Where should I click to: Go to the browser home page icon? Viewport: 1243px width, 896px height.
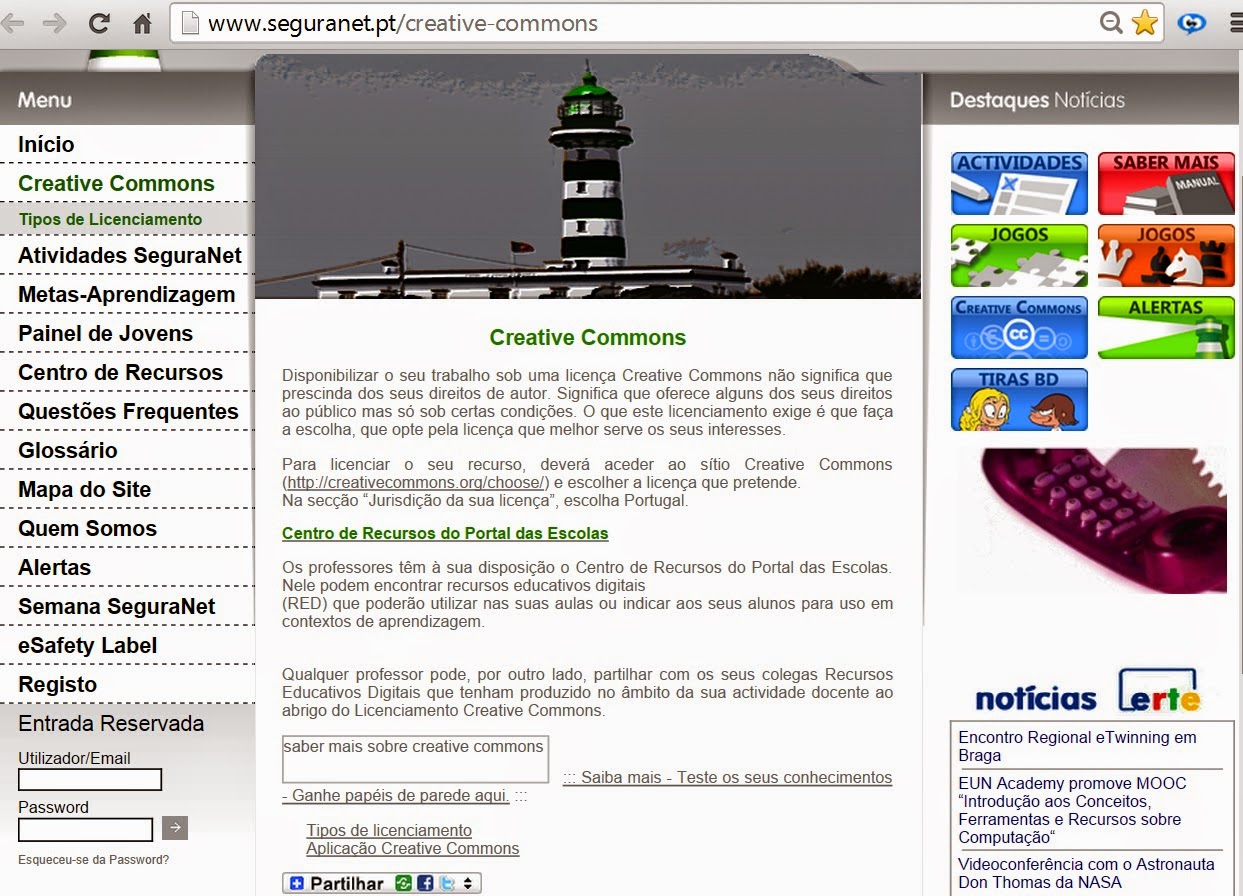pos(143,23)
